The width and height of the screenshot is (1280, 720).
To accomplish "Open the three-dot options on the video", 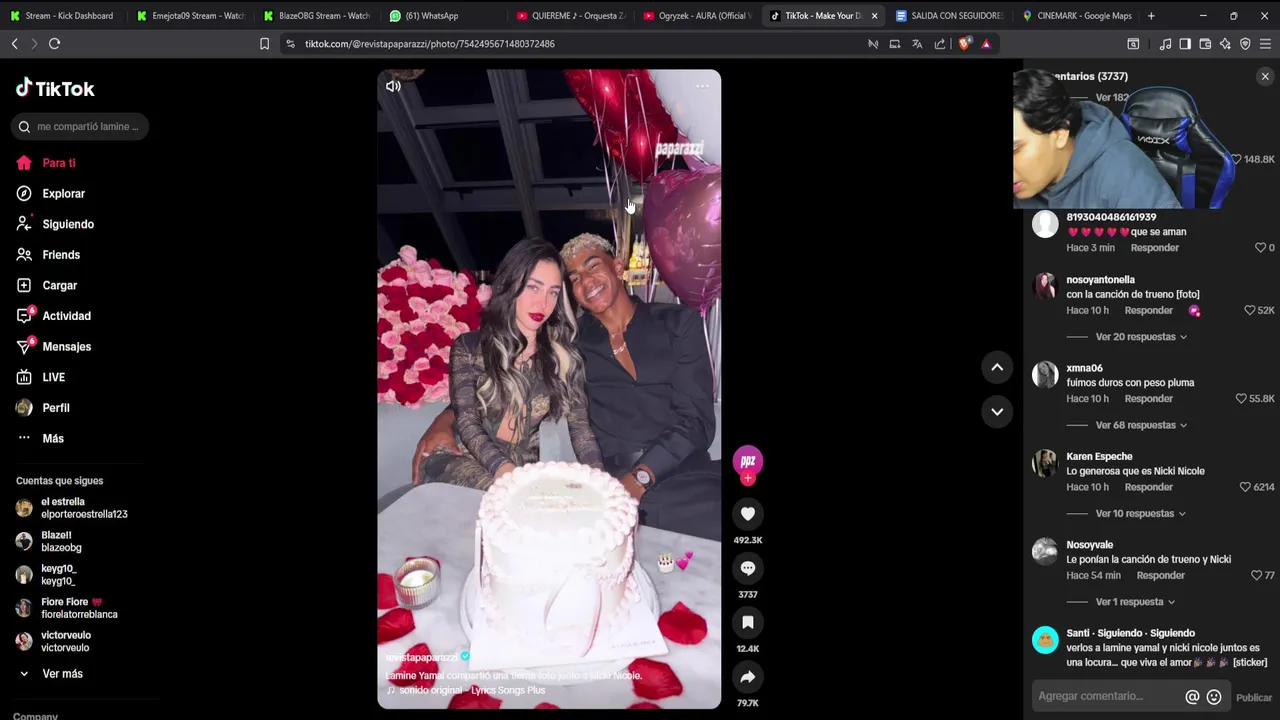I will point(702,86).
